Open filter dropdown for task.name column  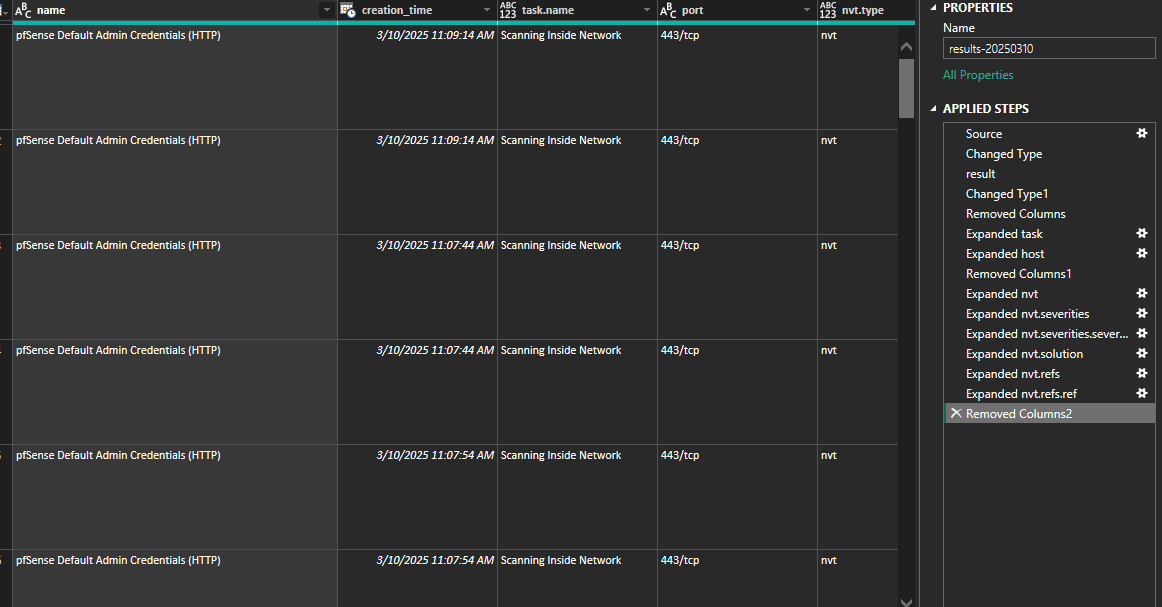click(647, 10)
